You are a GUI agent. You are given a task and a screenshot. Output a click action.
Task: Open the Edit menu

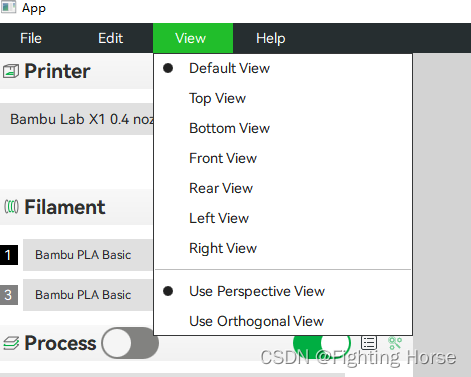pos(111,38)
